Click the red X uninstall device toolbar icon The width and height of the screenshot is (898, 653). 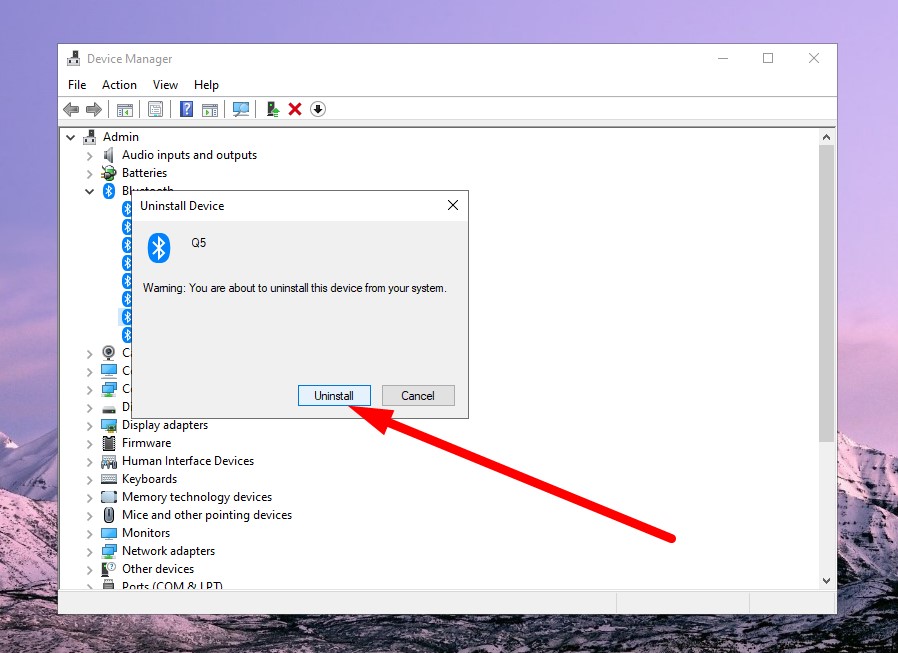point(296,109)
